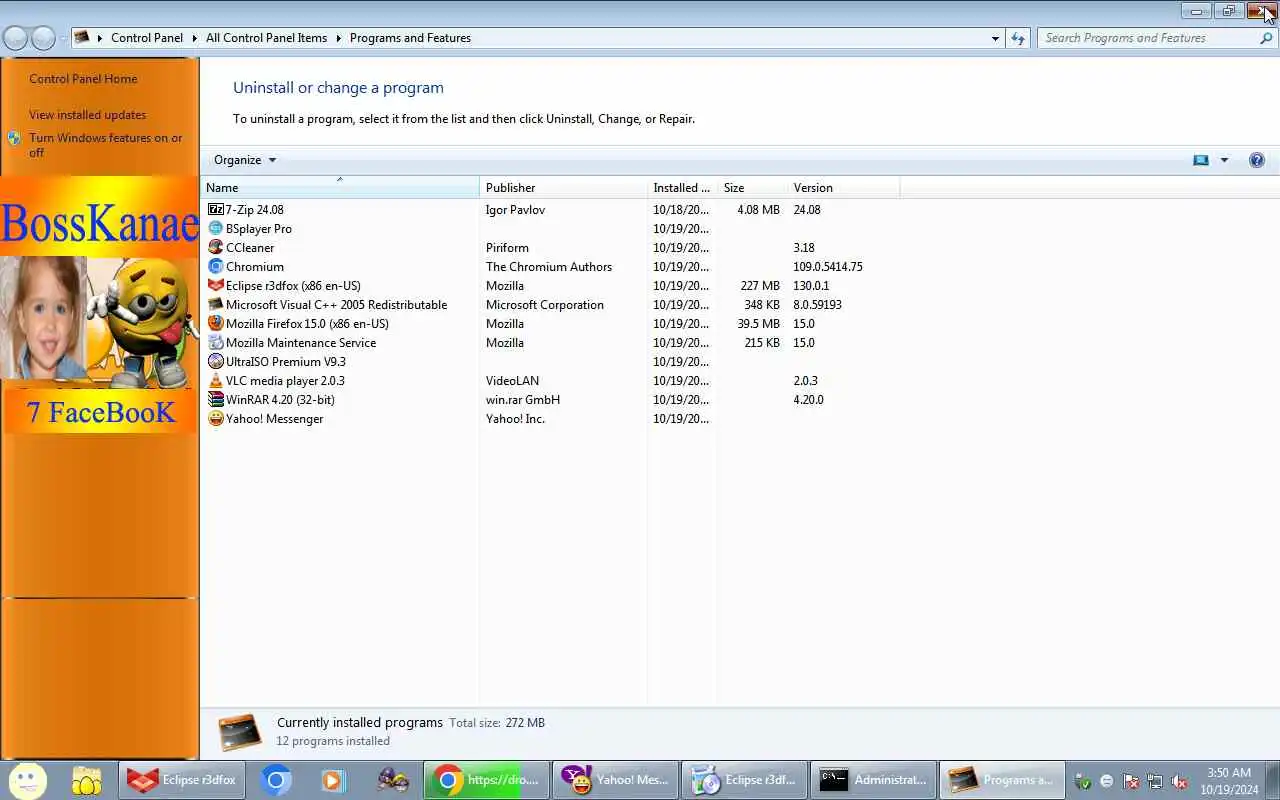The image size is (1280, 800).
Task: Click version 4.20.0
Action: click(808, 400)
